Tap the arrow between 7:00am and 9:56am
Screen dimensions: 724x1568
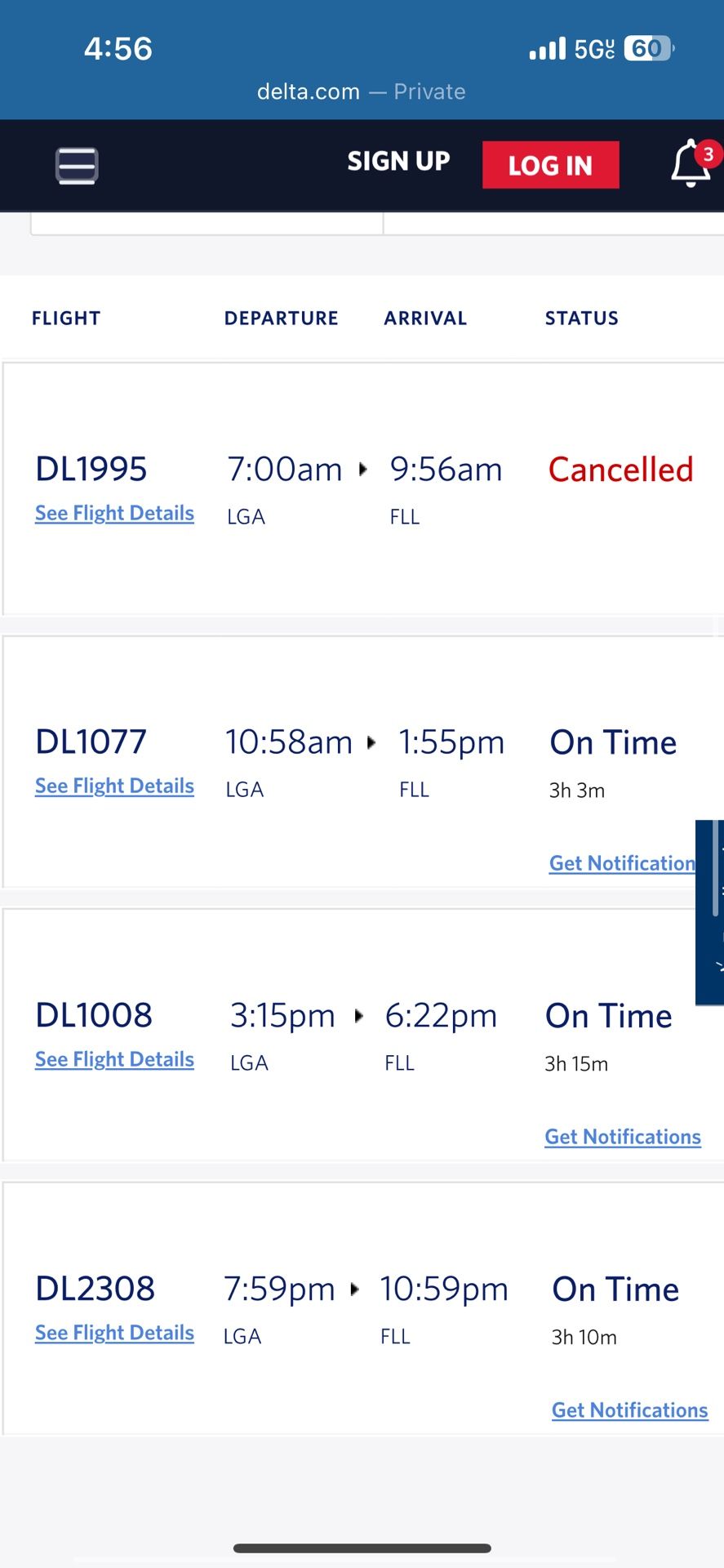[x=363, y=469]
